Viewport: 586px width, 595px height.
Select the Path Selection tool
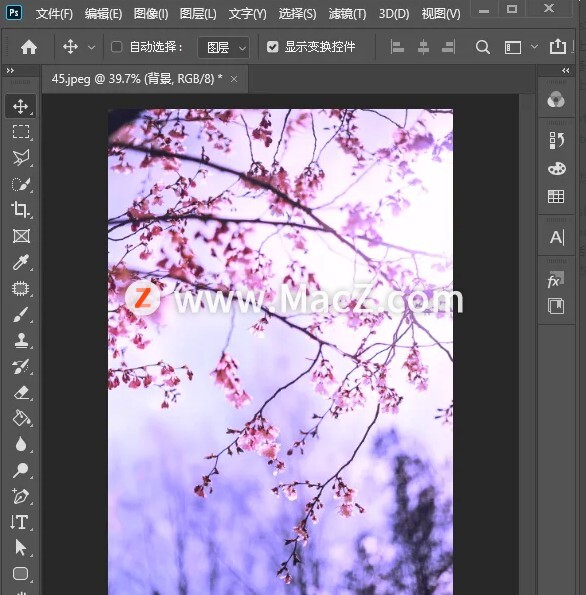[x=20, y=548]
